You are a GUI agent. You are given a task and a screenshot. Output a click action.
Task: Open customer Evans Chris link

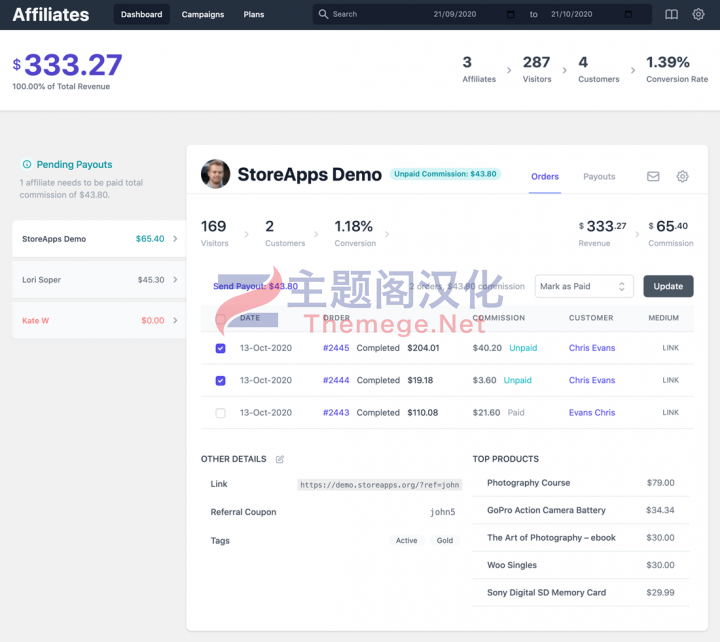pyautogui.click(x=591, y=413)
